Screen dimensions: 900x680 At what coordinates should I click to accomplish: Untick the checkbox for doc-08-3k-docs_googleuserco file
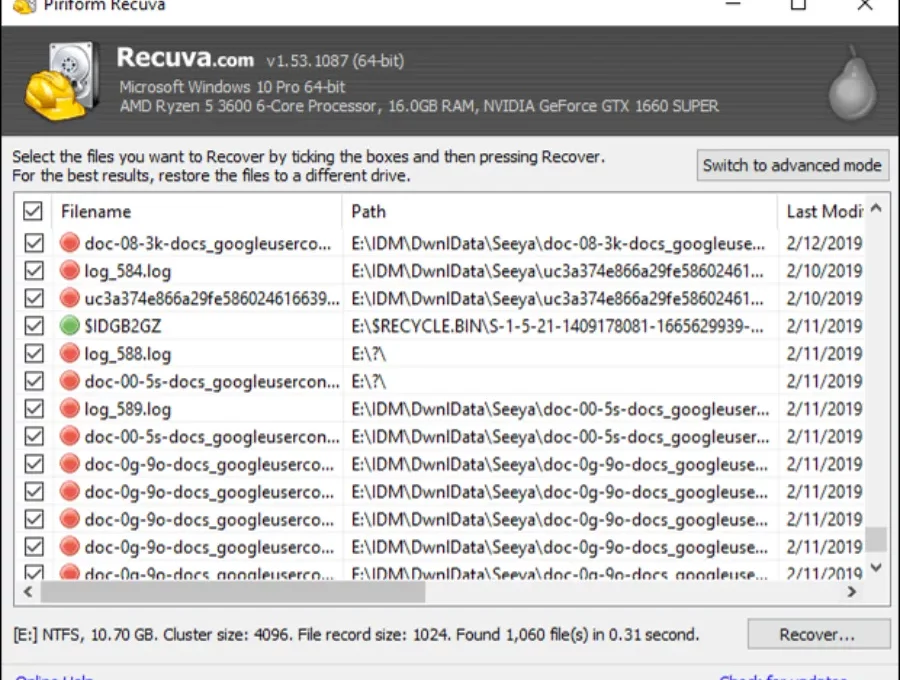[x=34, y=243]
